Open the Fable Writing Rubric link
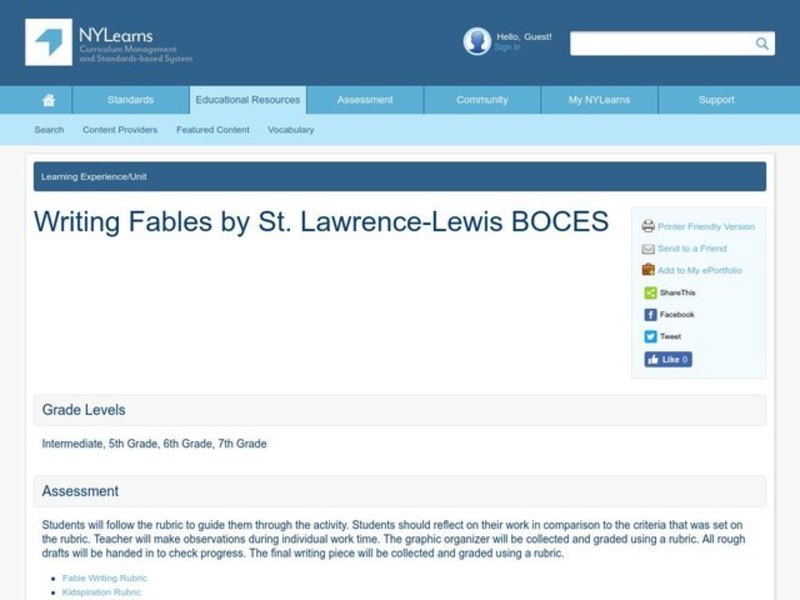 click(x=103, y=577)
